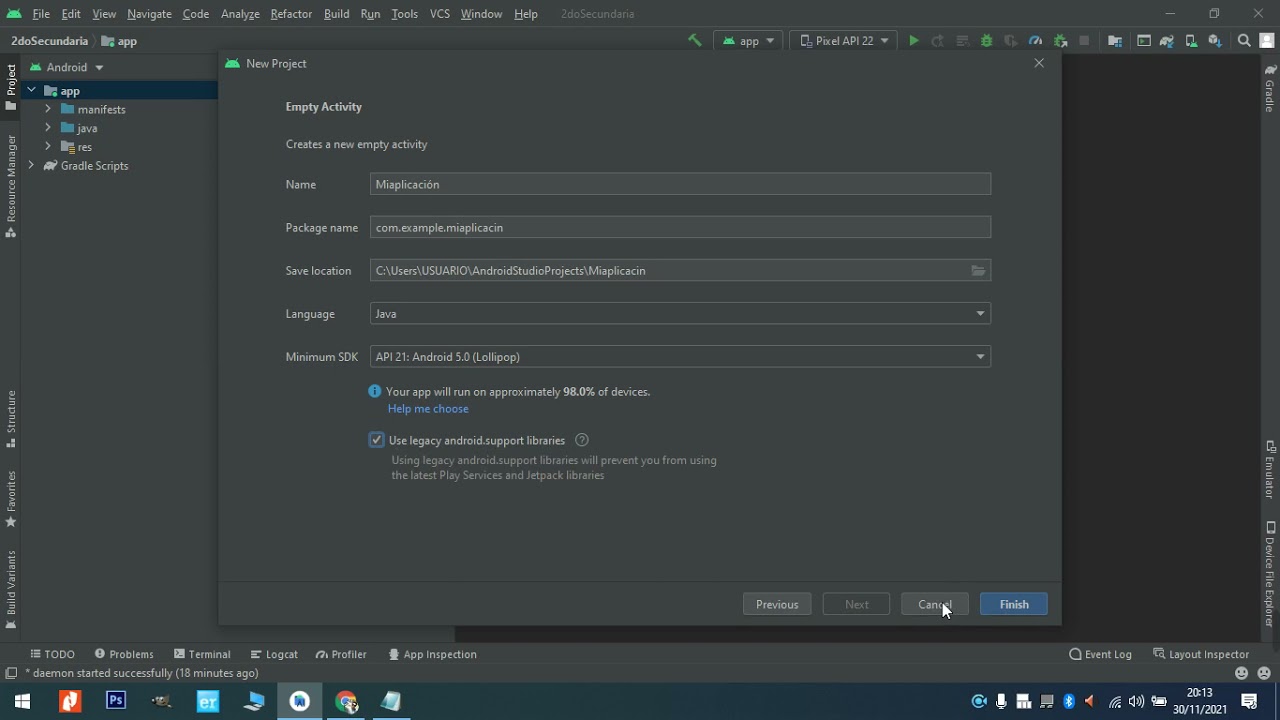Open the Build Variants side tab
The image size is (1280, 720).
pos(11,589)
